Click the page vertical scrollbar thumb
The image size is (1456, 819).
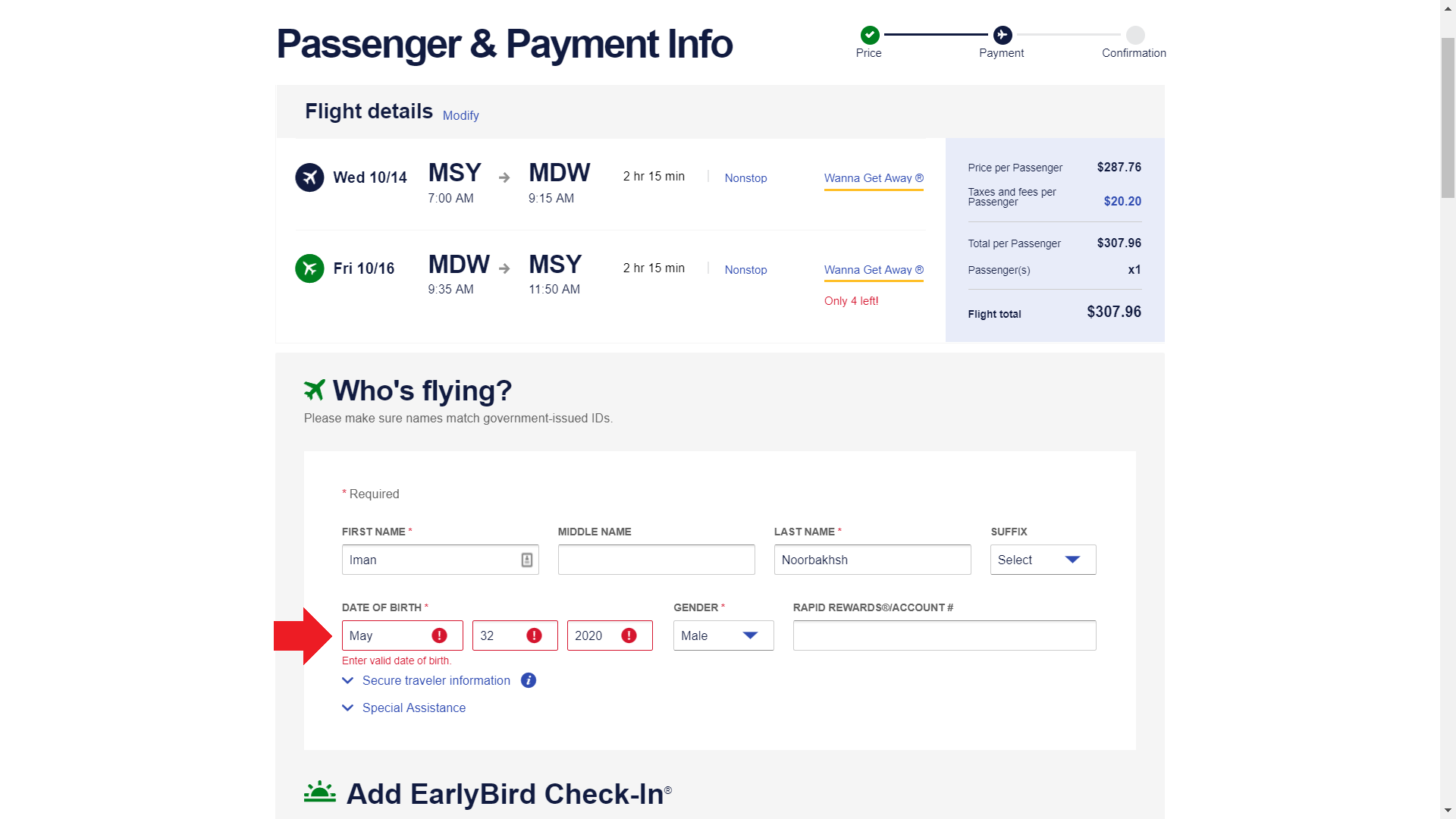1448,118
